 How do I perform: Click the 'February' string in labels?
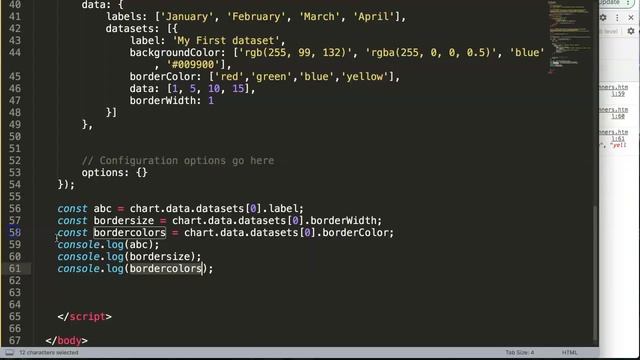256,17
